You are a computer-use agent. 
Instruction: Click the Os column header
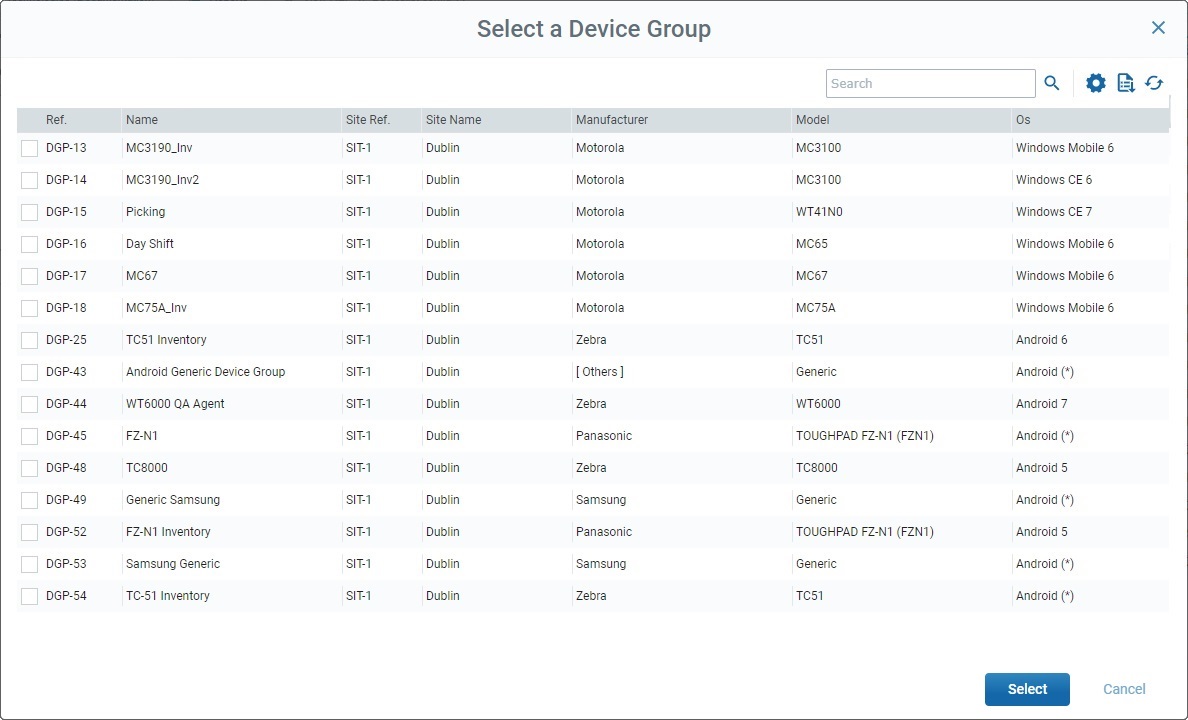pyautogui.click(x=1021, y=119)
